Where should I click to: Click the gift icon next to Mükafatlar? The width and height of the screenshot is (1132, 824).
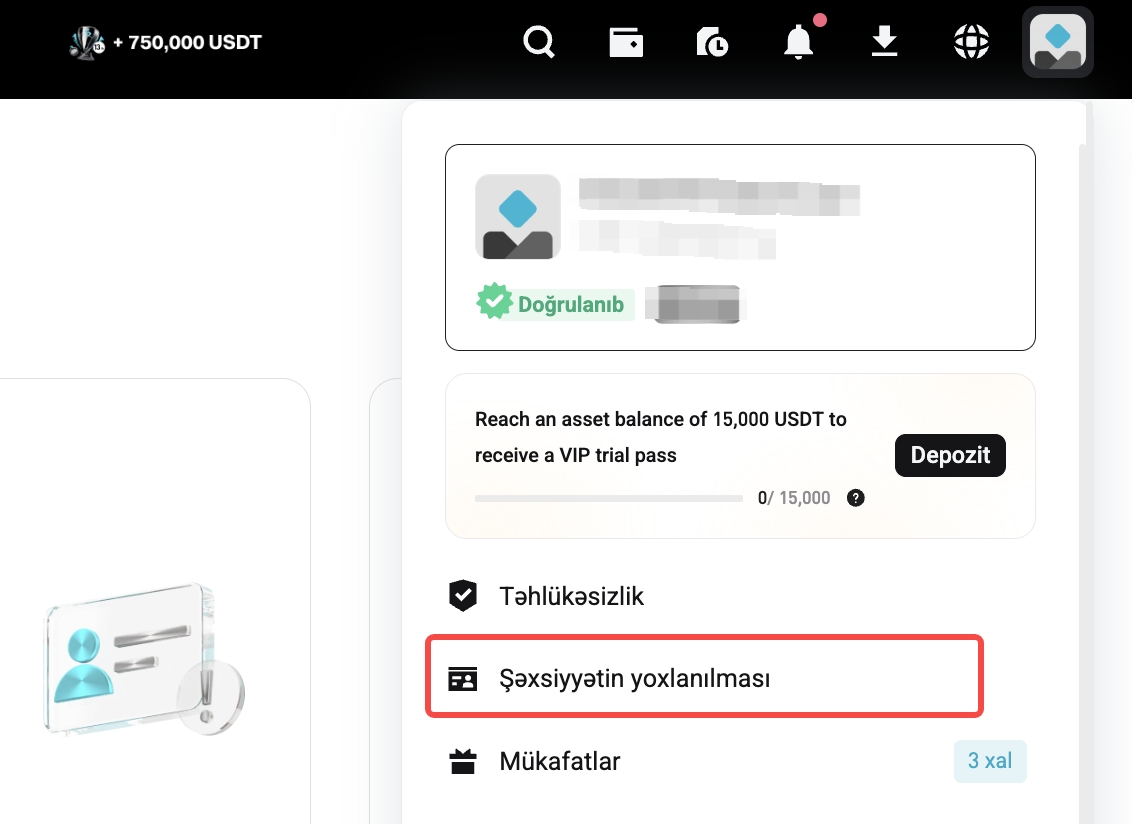(x=463, y=760)
